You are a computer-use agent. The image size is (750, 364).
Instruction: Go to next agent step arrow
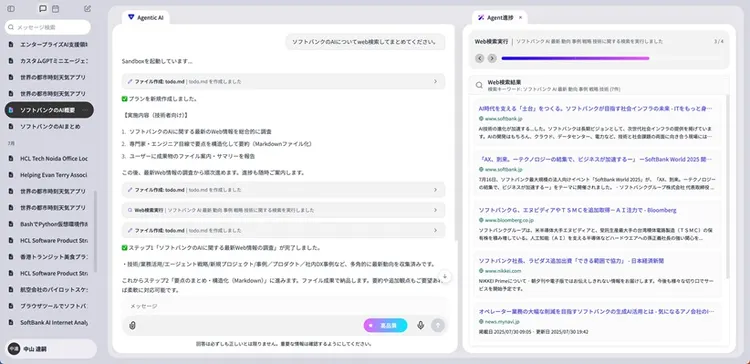[x=492, y=58]
